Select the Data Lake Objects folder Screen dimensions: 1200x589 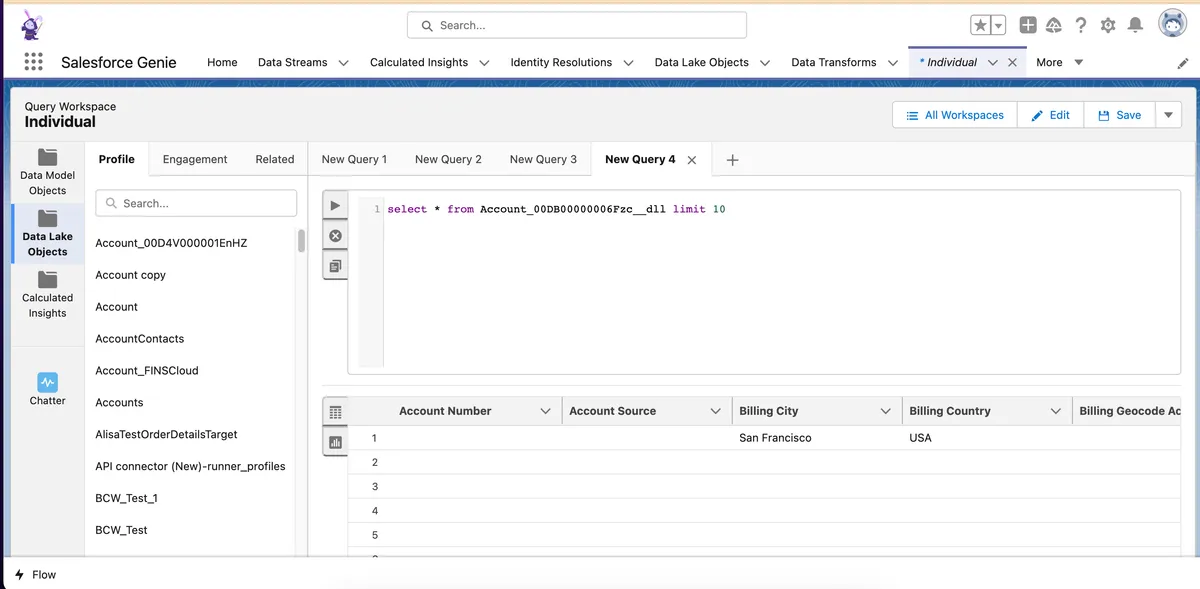click(x=47, y=233)
